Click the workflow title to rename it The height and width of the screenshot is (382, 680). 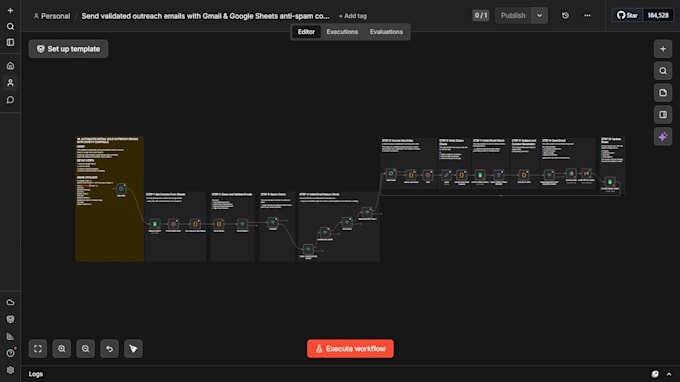205,16
